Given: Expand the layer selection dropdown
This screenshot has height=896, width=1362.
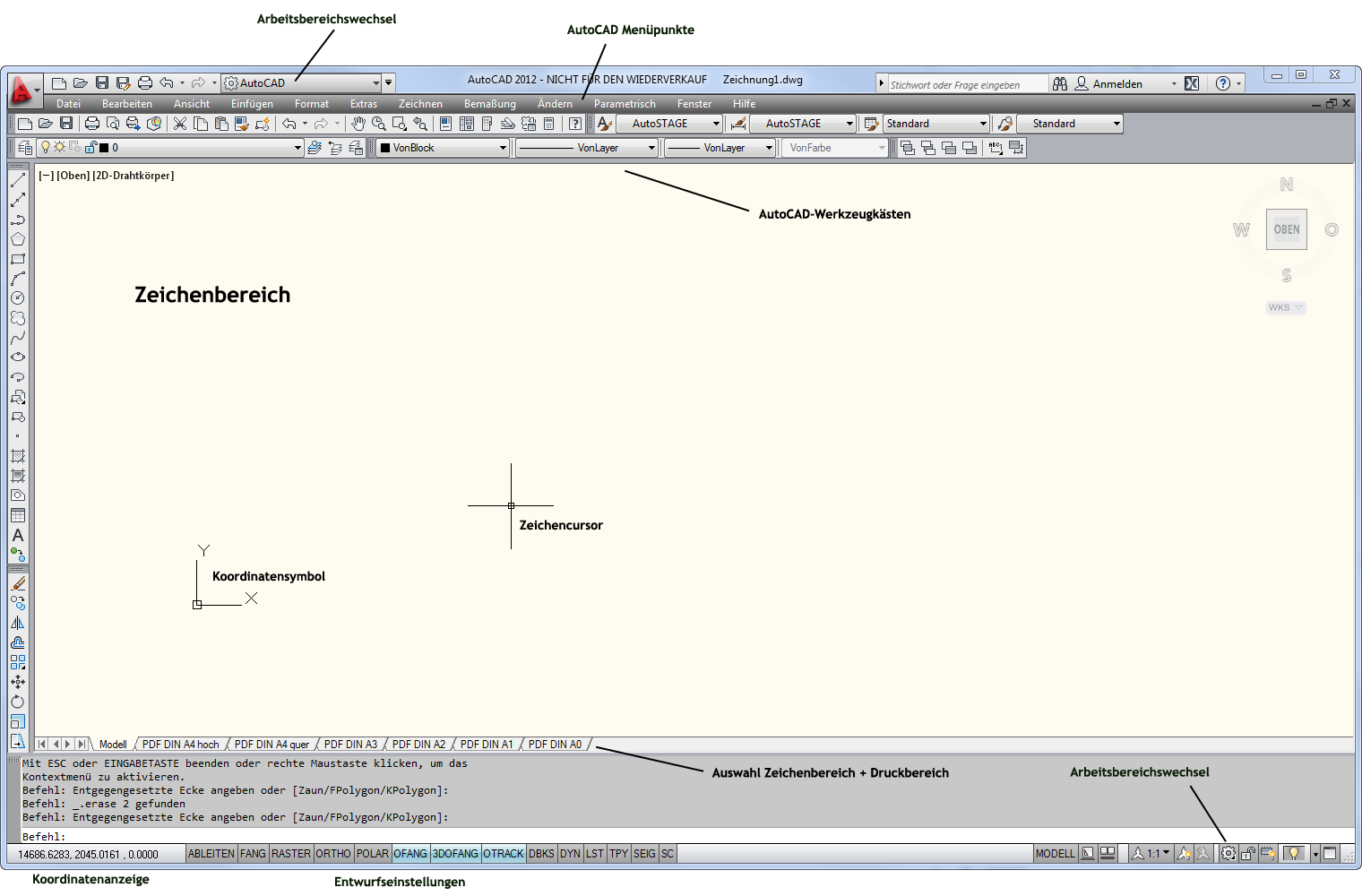Looking at the screenshot, I should pos(297,148).
